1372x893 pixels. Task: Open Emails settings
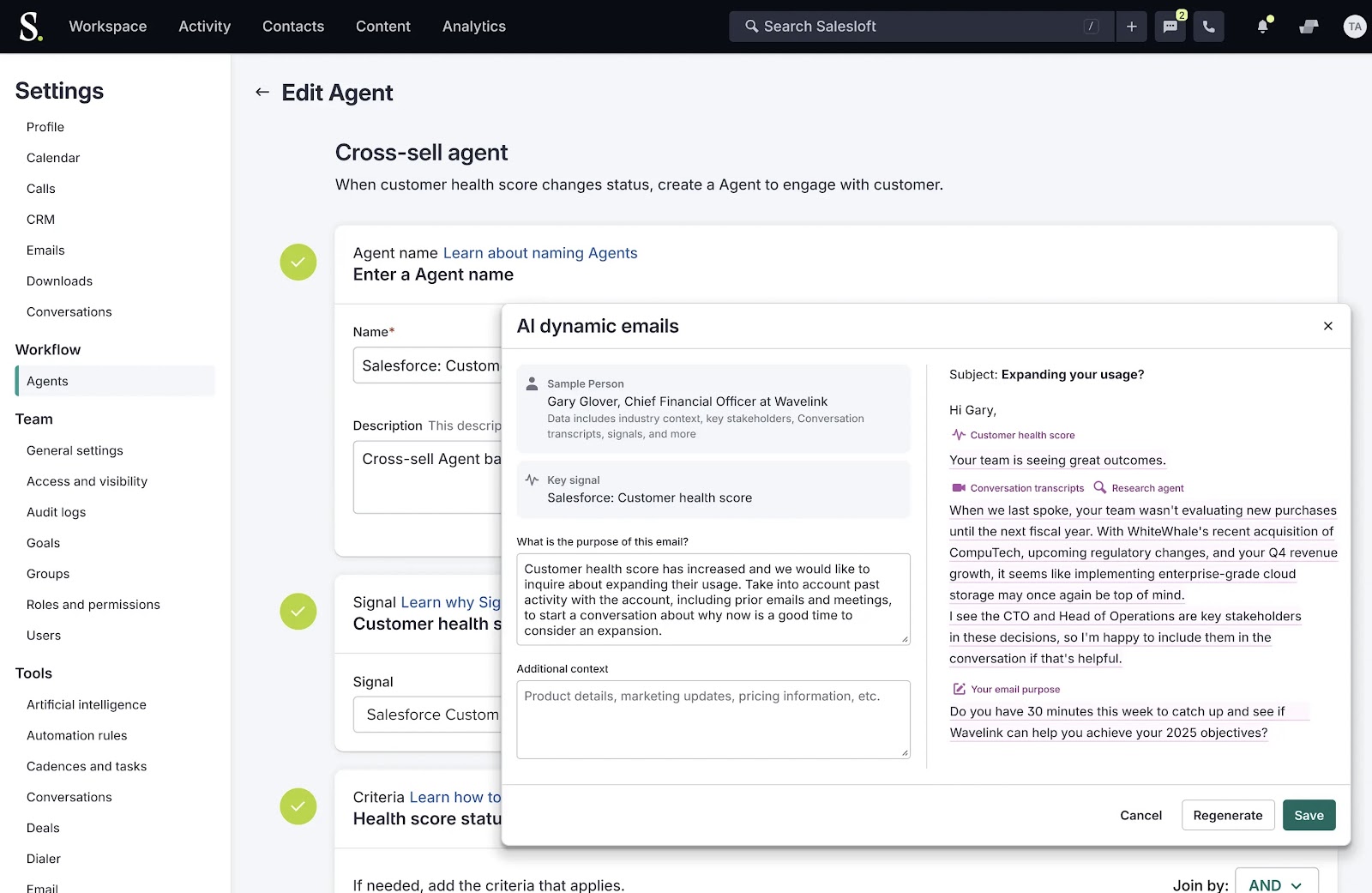coord(45,250)
